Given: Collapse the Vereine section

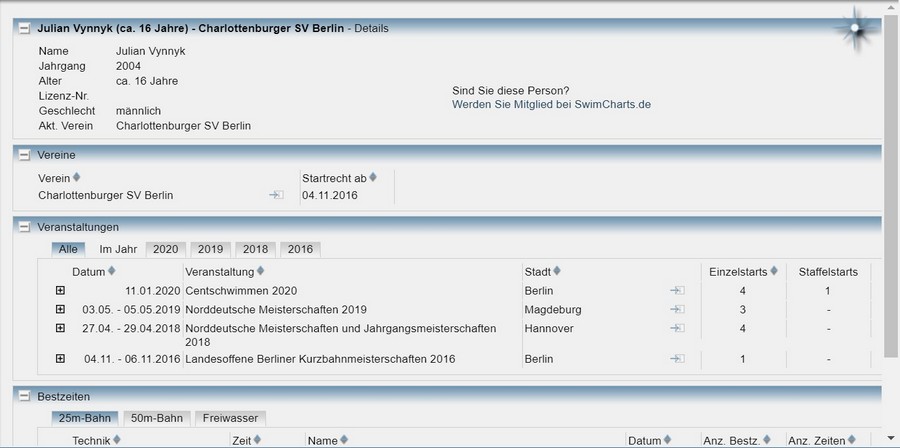Looking at the screenshot, I should [x=25, y=155].
